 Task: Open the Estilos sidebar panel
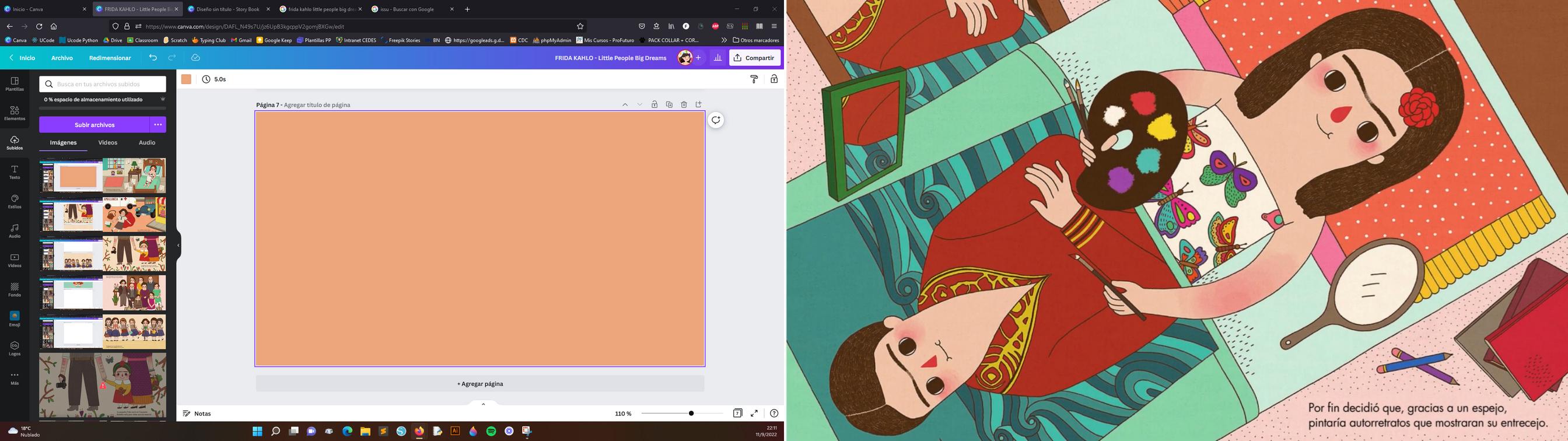pyautogui.click(x=15, y=202)
